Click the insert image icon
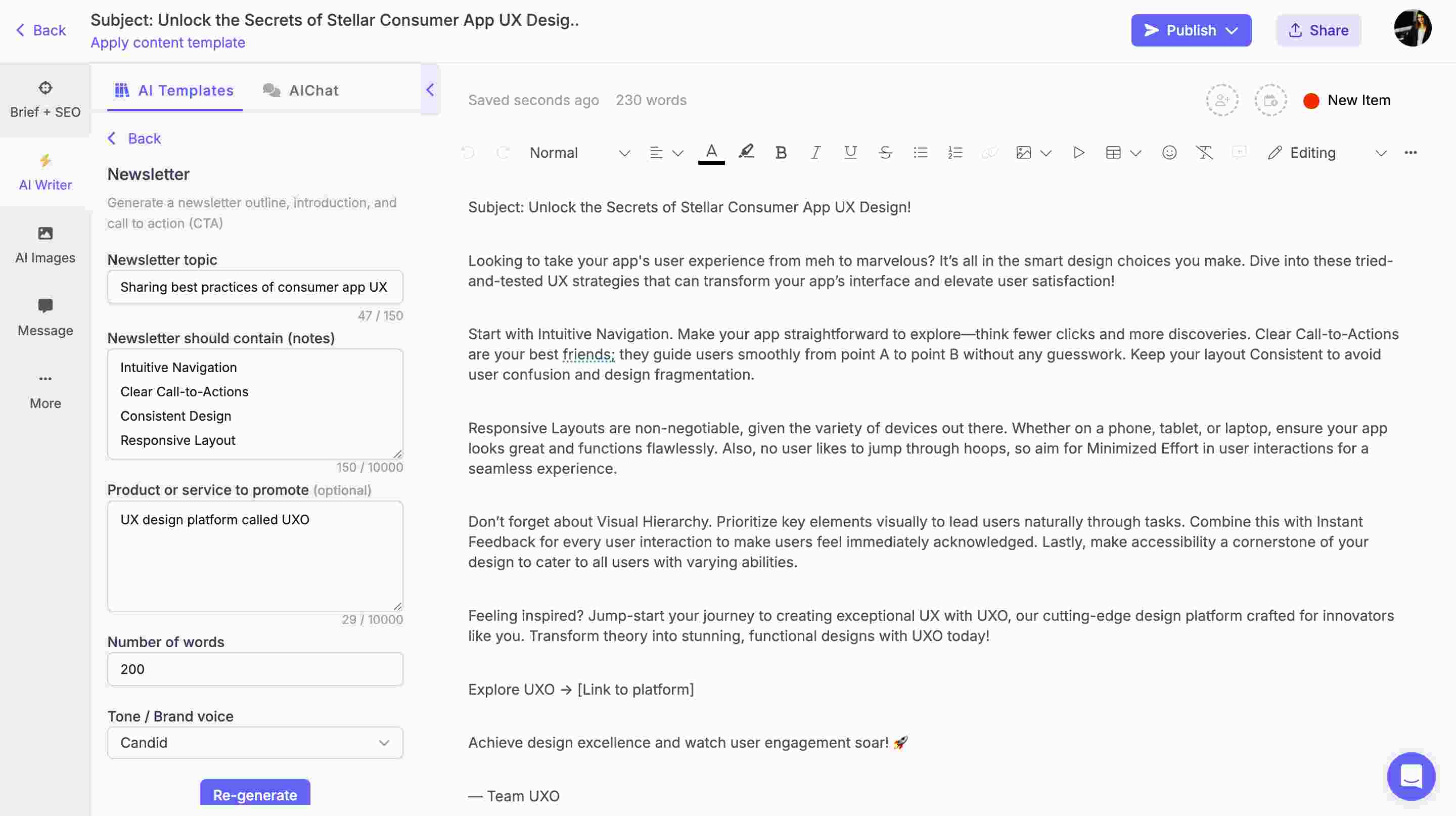This screenshot has height=816, width=1456. pyautogui.click(x=1024, y=153)
